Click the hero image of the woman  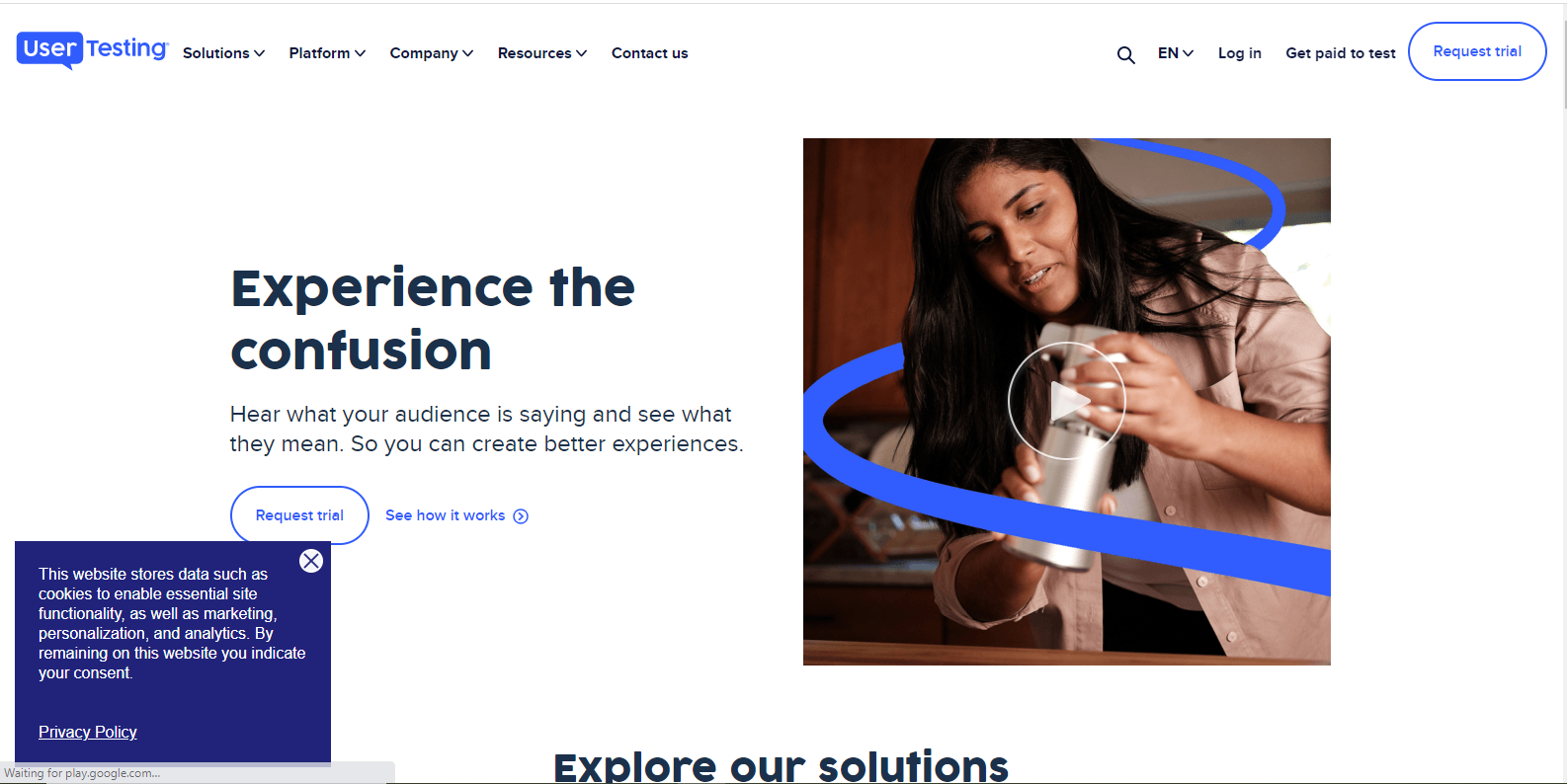click(1067, 402)
